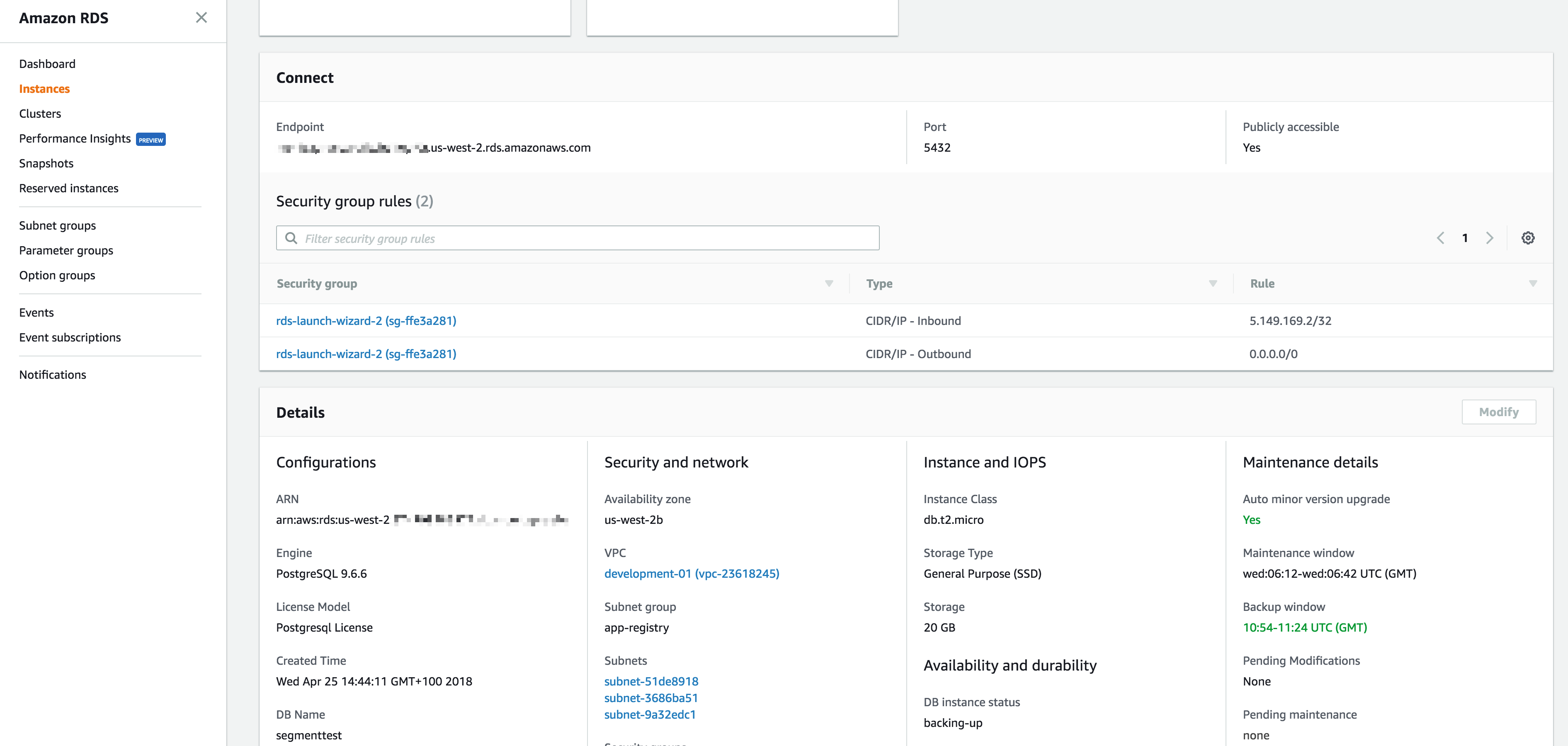Open subnet-51de8918 link
The image size is (1568, 746).
[651, 681]
